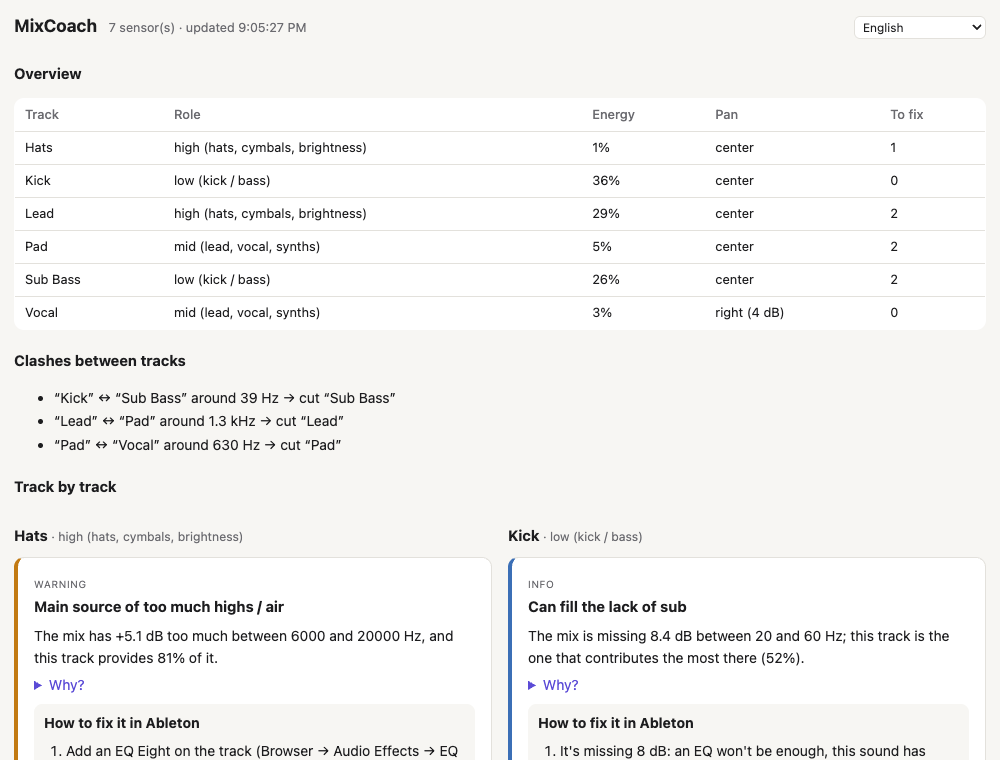The height and width of the screenshot is (760, 1000).
Task: Click the INFO label on the Kick card
Action: pyautogui.click(x=541, y=585)
